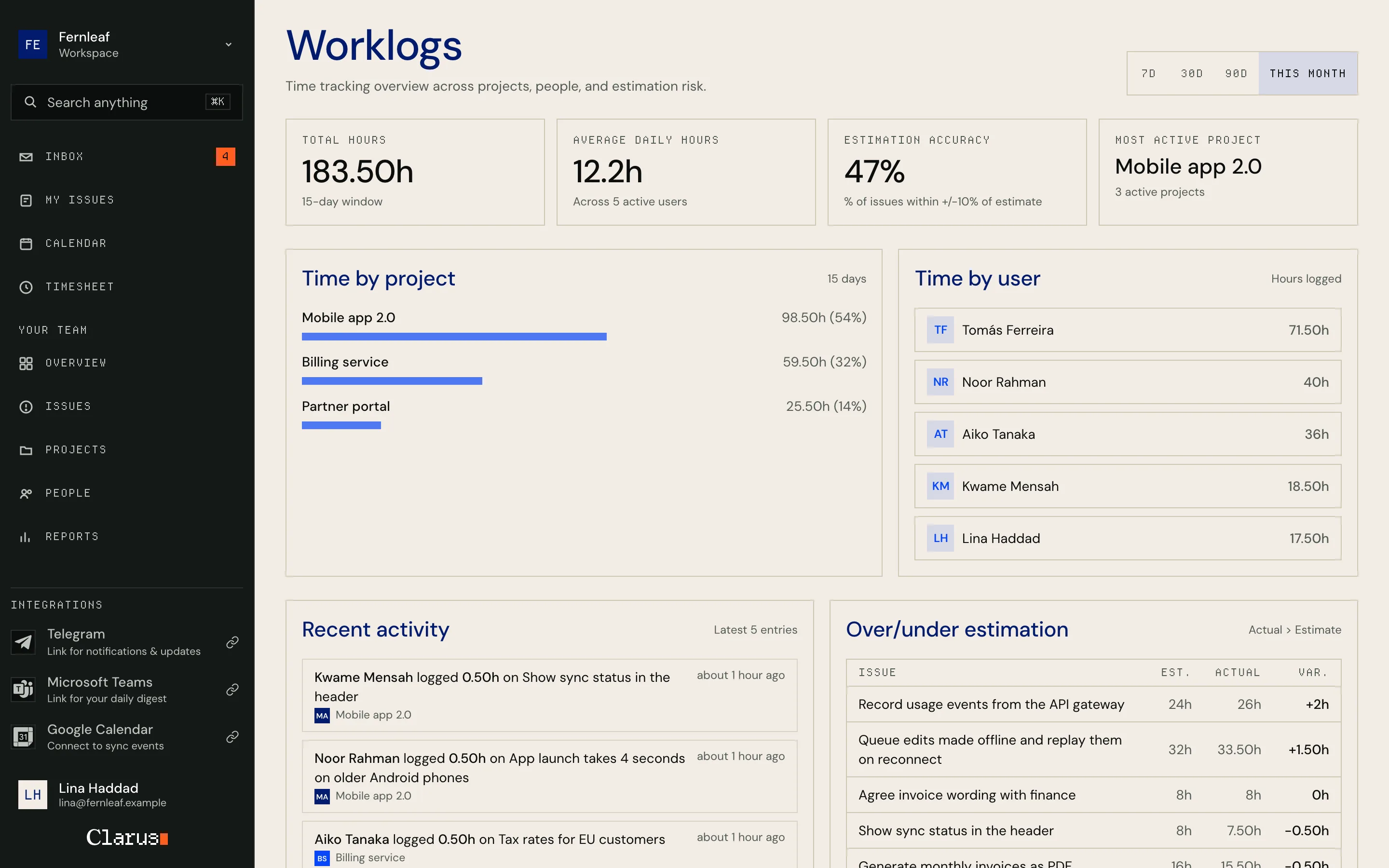
Task: Click the NR avatar for Noor Rahman
Action: (940, 382)
